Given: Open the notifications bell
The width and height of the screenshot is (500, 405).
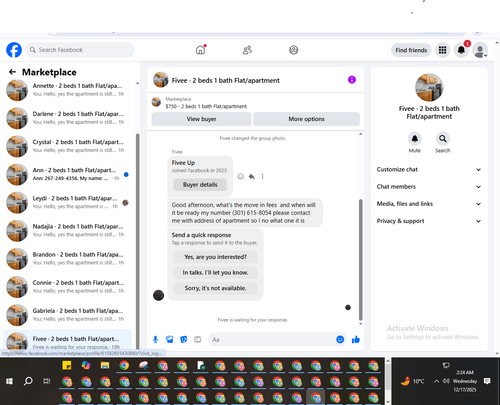Looking at the screenshot, I should click(461, 50).
